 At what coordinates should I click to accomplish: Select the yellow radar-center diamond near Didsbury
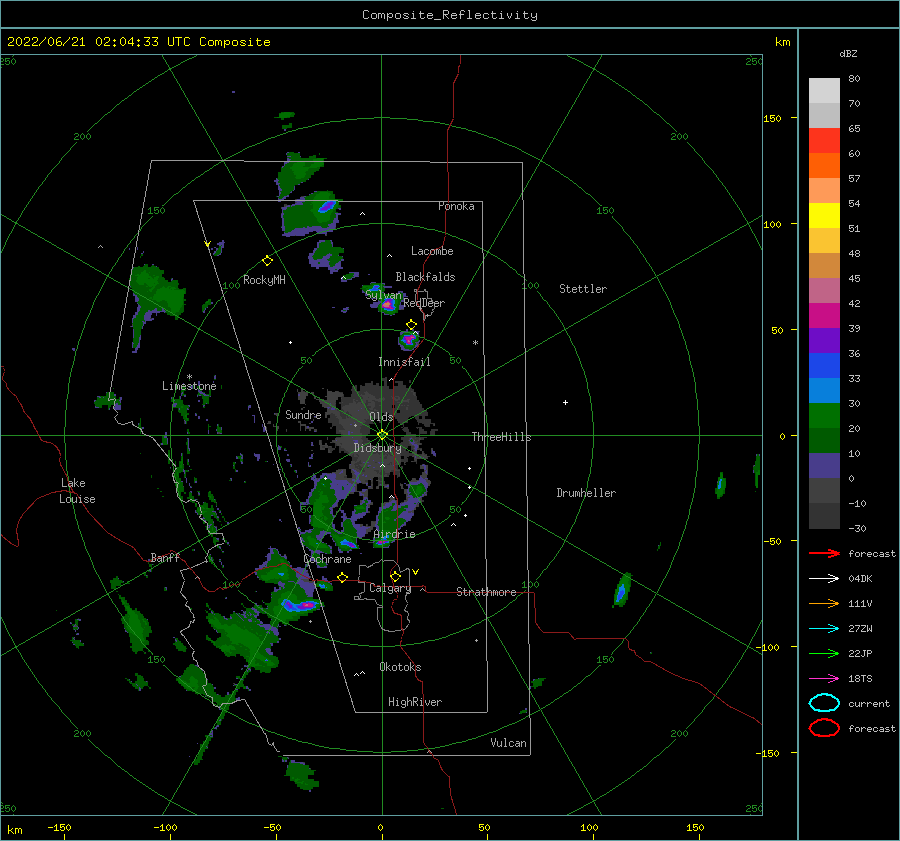(x=382, y=435)
